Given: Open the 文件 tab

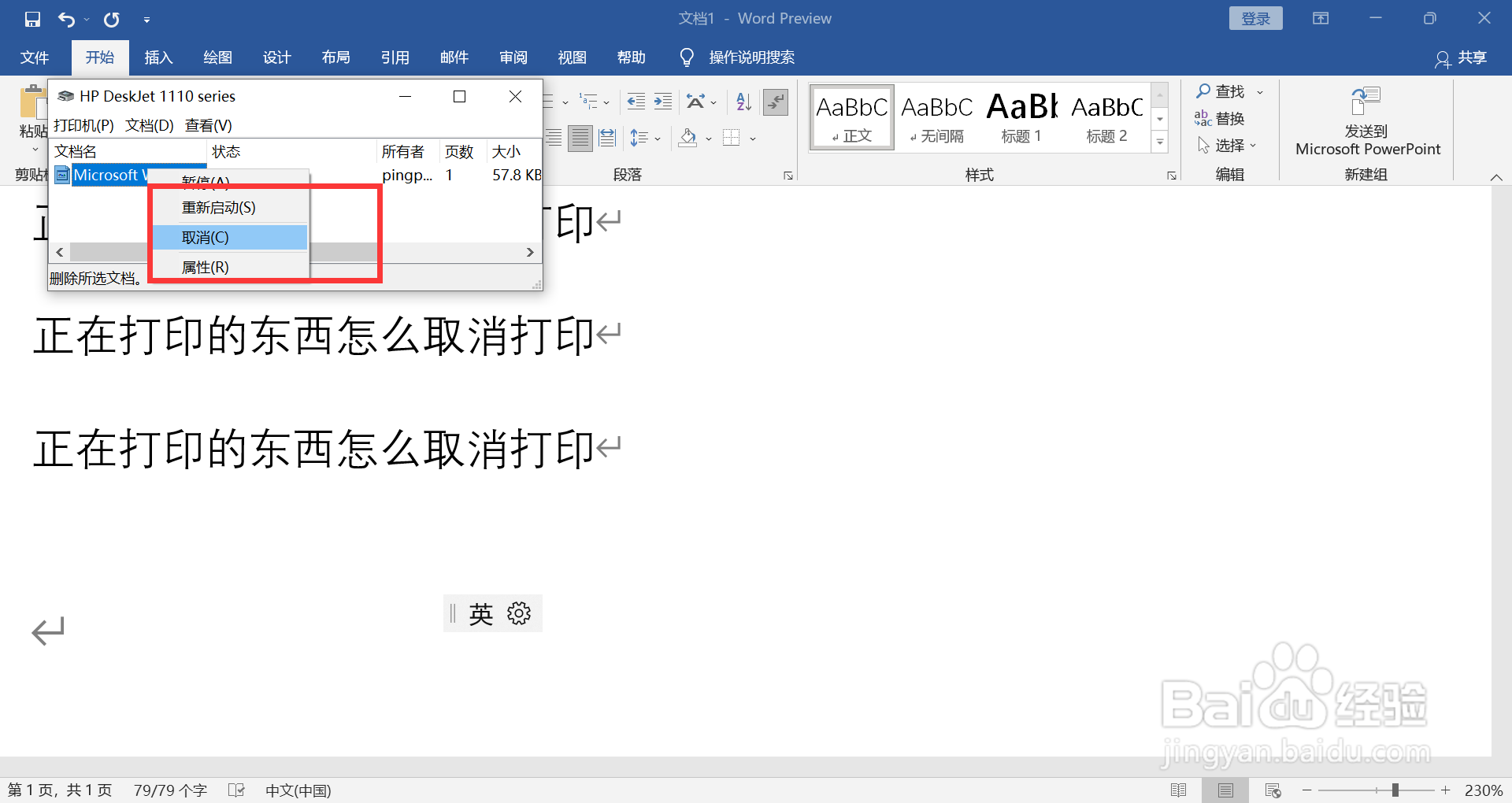Looking at the screenshot, I should [34, 57].
